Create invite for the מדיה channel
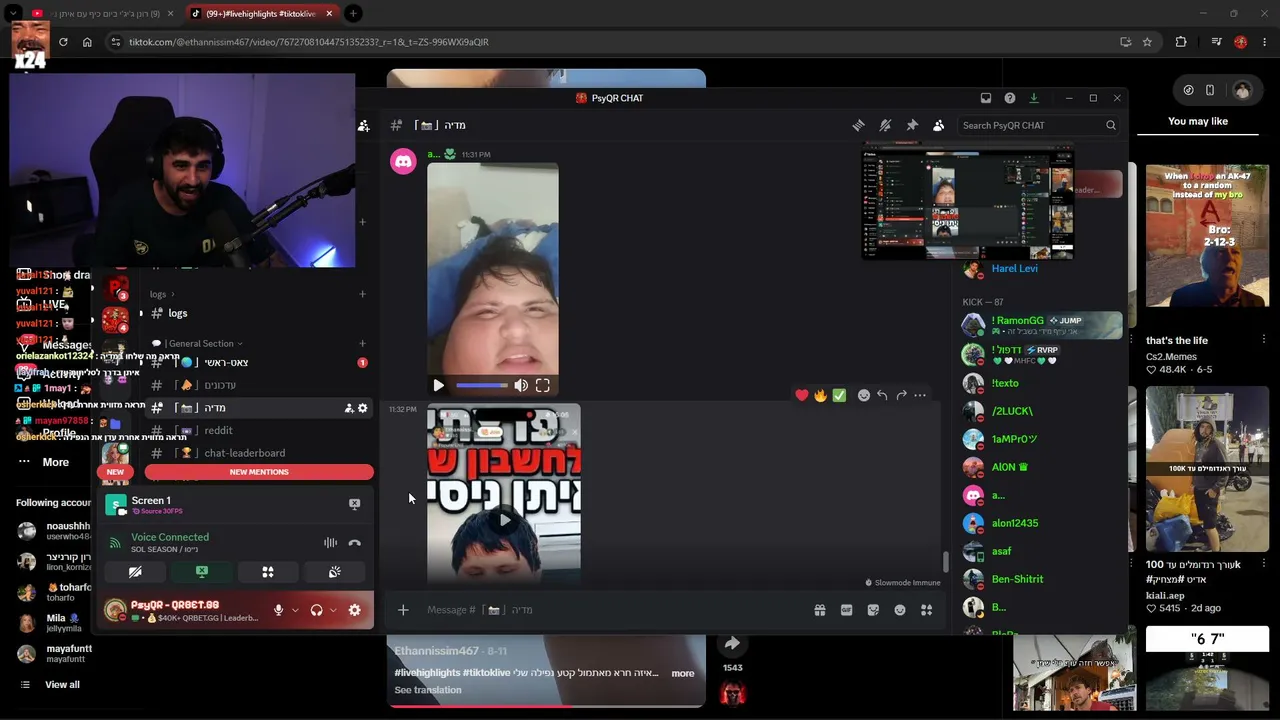1280x720 pixels. click(x=349, y=408)
